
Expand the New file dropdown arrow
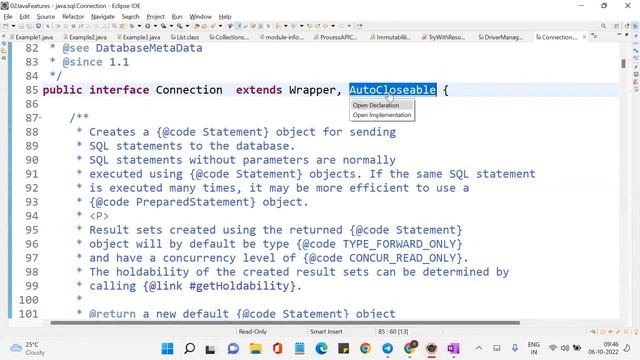pos(13,26)
